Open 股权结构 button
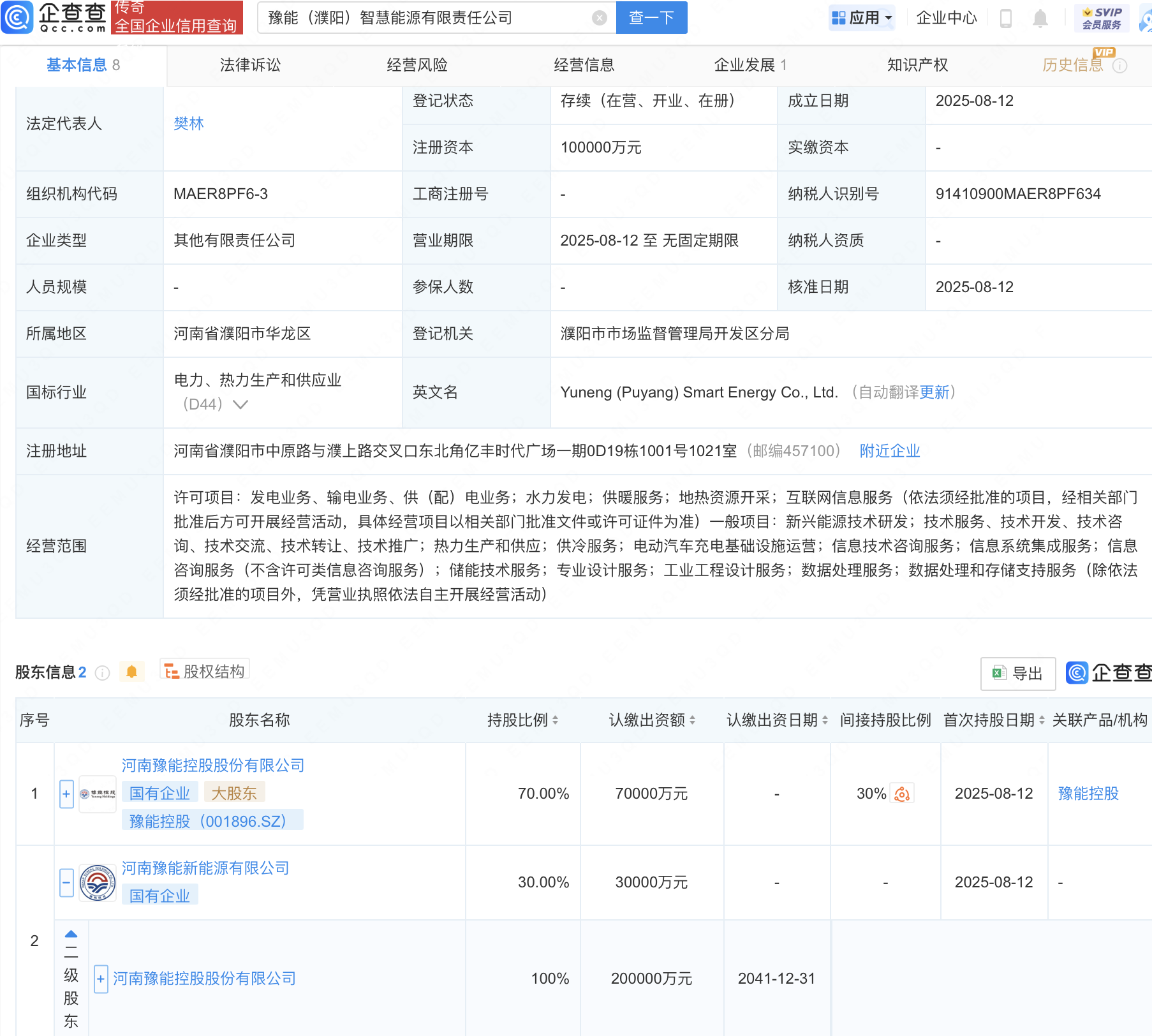The width and height of the screenshot is (1152, 1036). [205, 671]
